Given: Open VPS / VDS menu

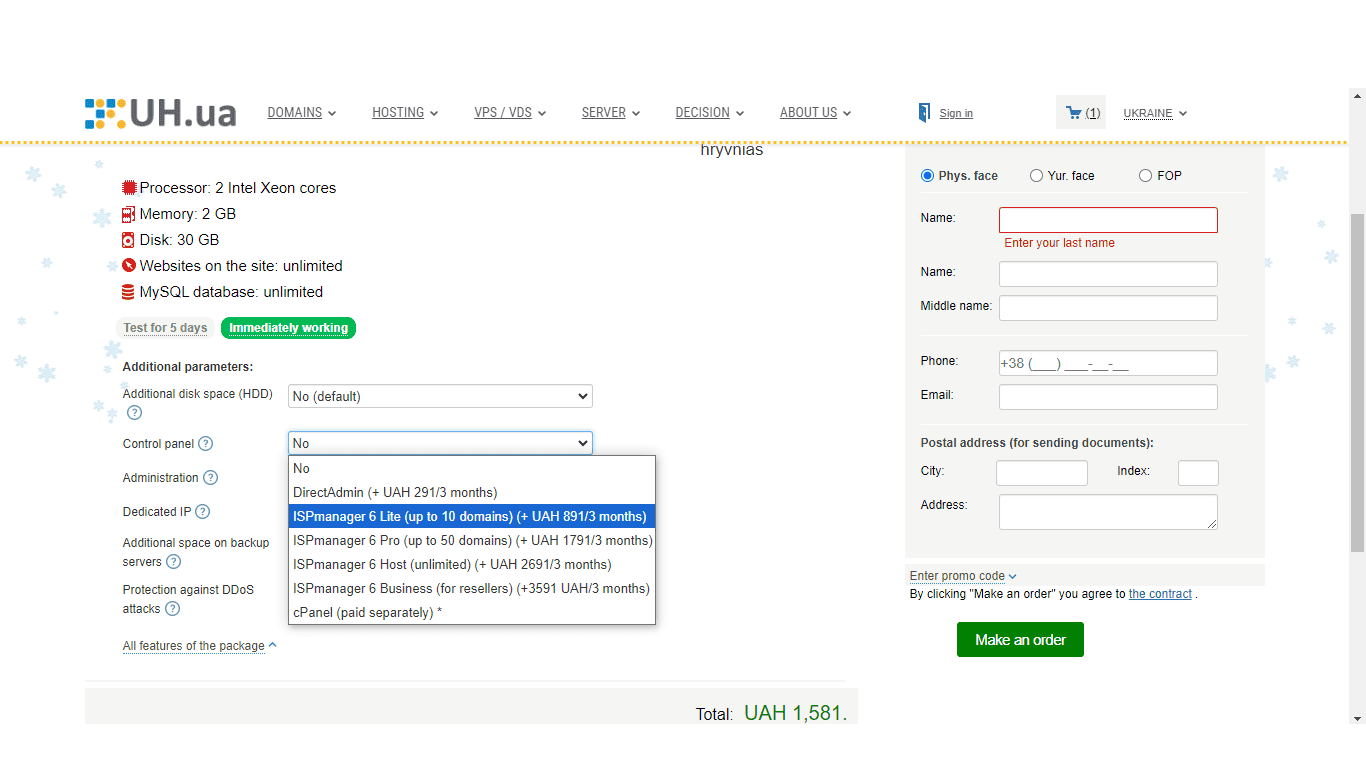Looking at the screenshot, I should click(x=510, y=113).
